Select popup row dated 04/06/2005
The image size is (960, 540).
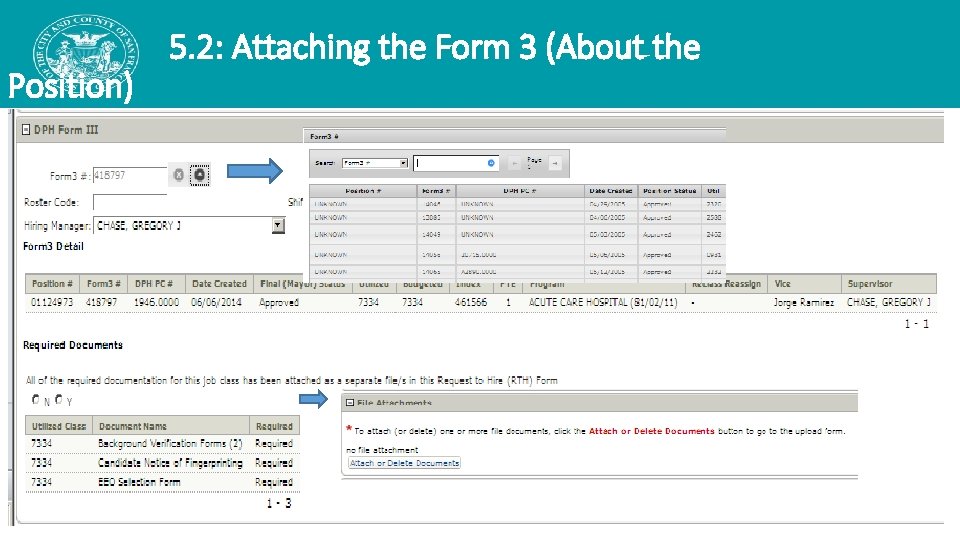[517, 217]
